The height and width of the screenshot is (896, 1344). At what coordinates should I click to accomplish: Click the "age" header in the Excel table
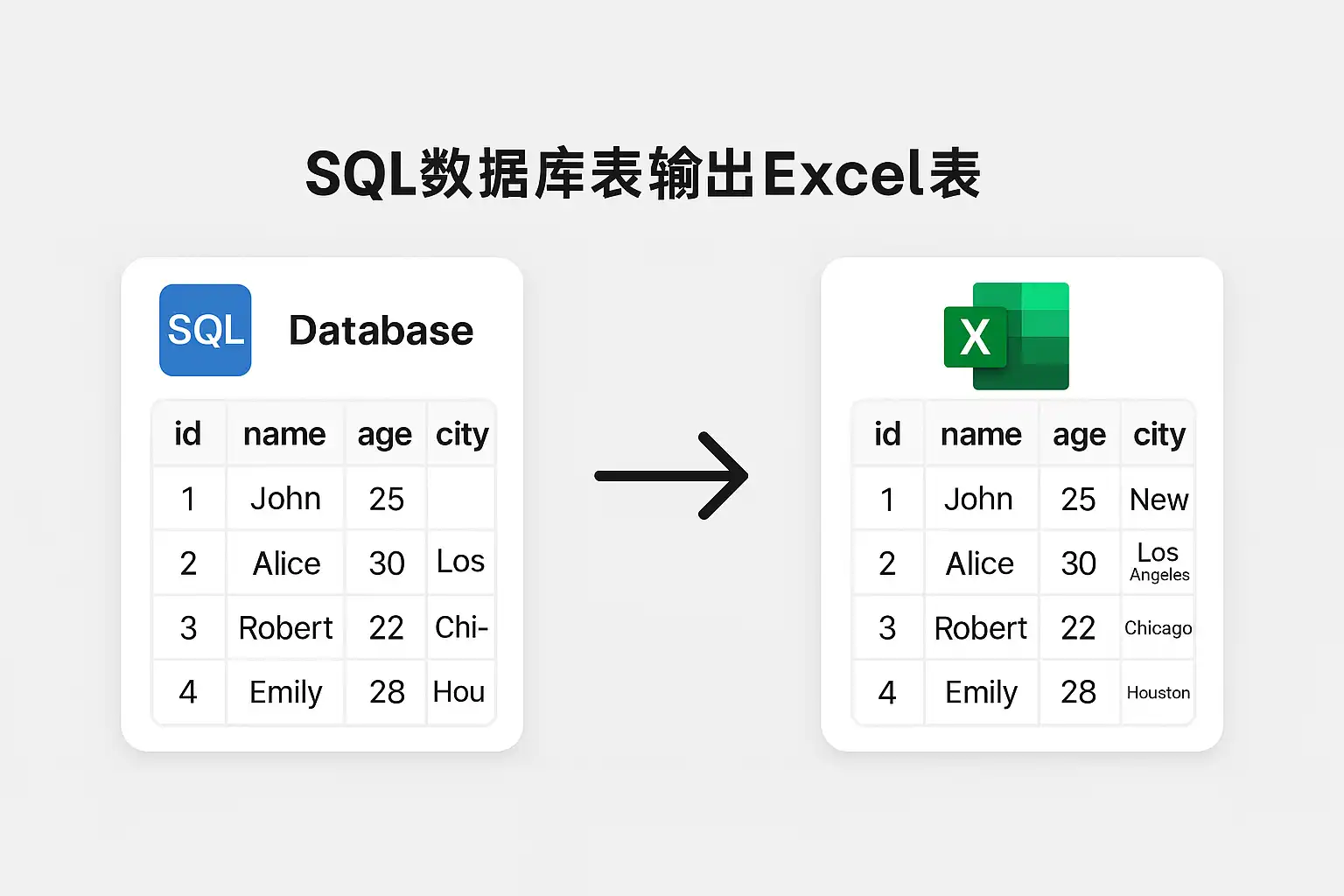(1079, 434)
